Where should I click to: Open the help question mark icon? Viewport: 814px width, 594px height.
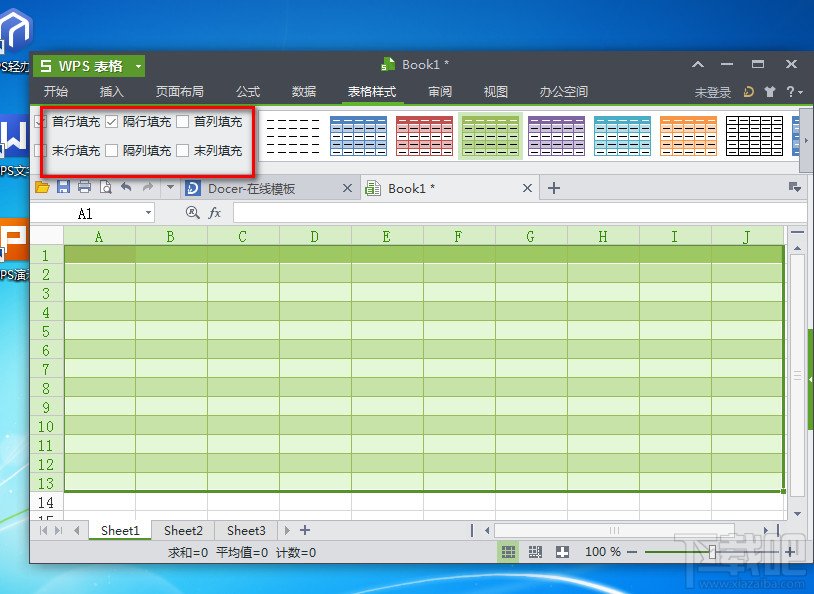pyautogui.click(x=790, y=92)
